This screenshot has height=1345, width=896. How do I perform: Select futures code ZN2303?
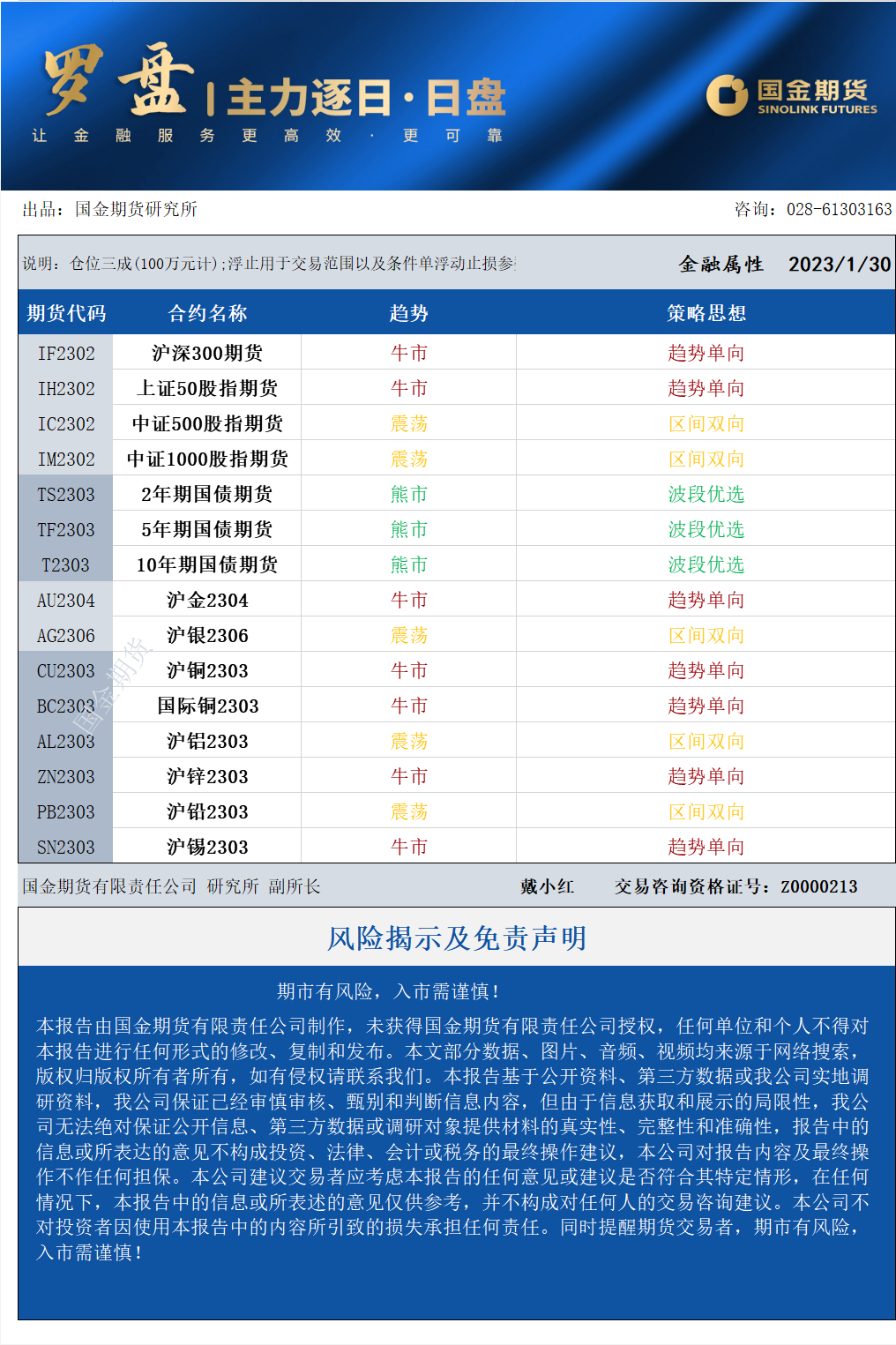(x=66, y=776)
